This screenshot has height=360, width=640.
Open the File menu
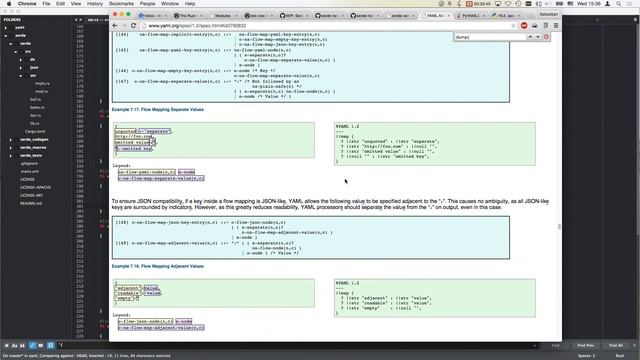click(46, 4)
